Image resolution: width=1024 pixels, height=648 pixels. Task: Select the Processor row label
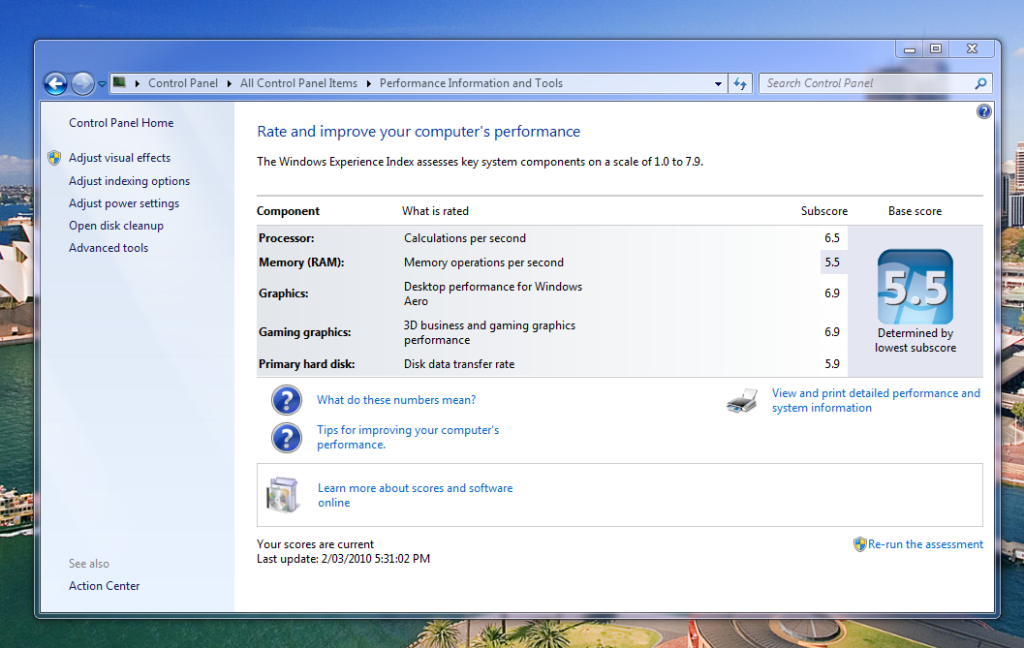coord(286,238)
